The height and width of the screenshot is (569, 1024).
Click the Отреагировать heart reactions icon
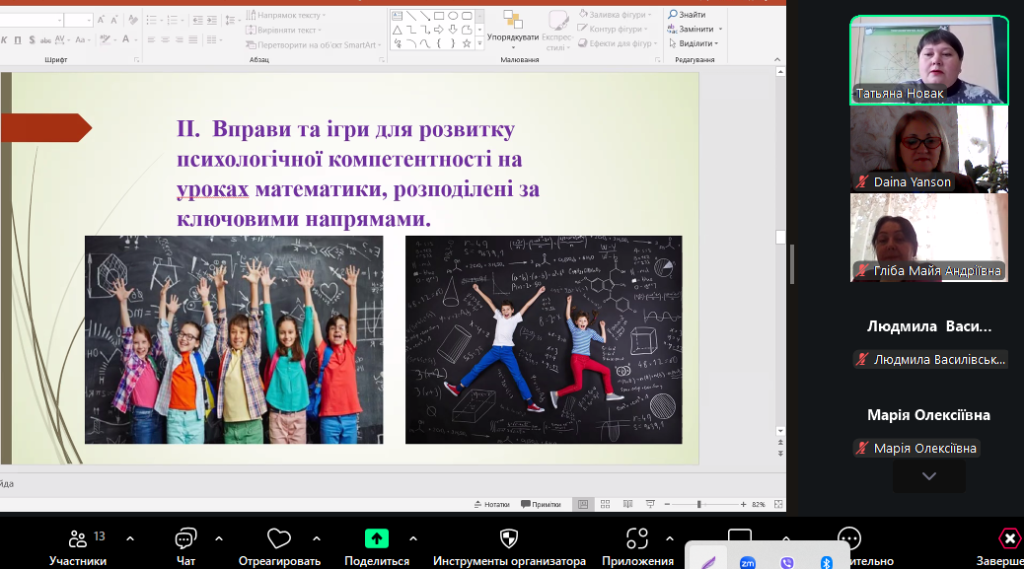[279, 540]
